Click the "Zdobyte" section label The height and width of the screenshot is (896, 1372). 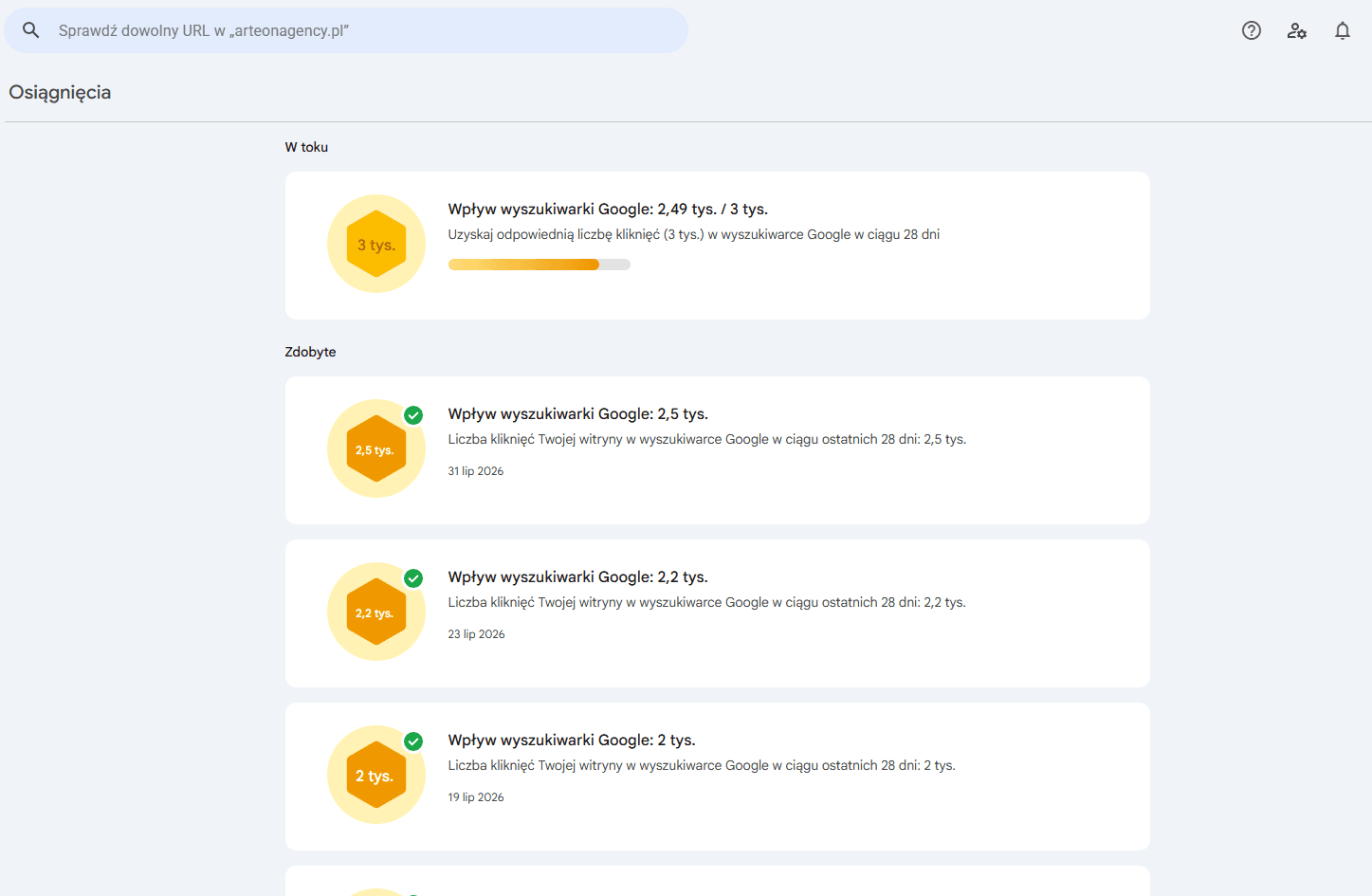point(311,352)
